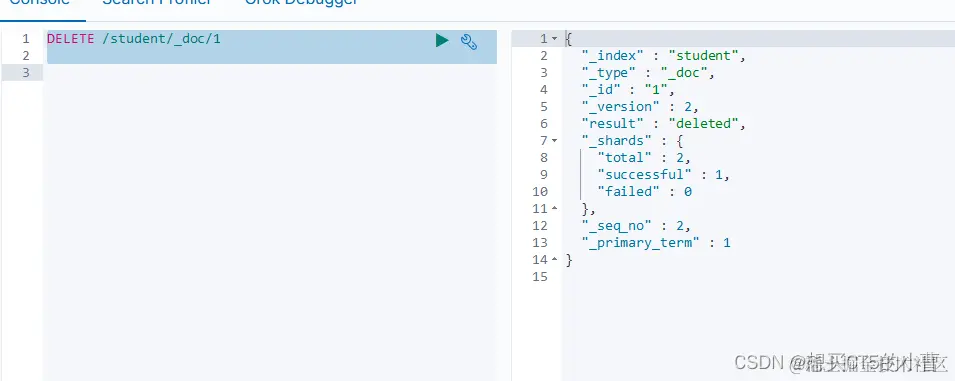This screenshot has width=955, height=381.
Task: Open the wrench actions menu
Action: [468, 41]
